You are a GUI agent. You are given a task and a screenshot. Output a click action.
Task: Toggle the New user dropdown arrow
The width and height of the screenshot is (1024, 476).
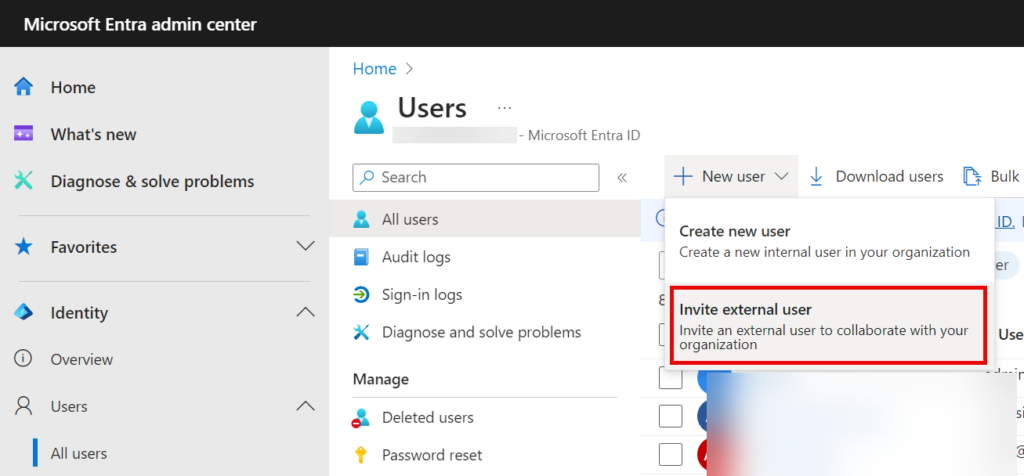[782, 176]
